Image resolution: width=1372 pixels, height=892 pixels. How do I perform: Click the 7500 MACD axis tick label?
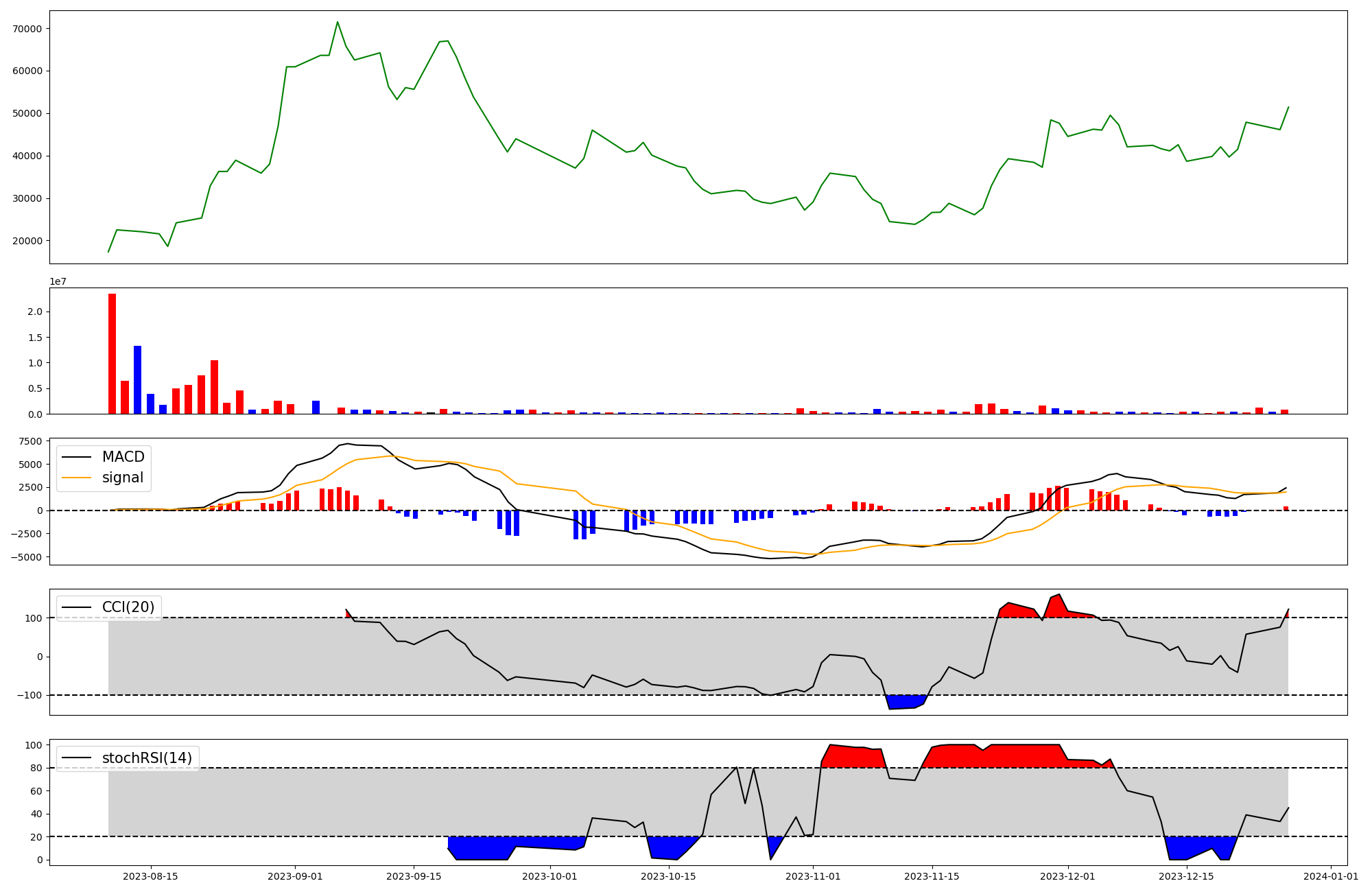point(31,441)
